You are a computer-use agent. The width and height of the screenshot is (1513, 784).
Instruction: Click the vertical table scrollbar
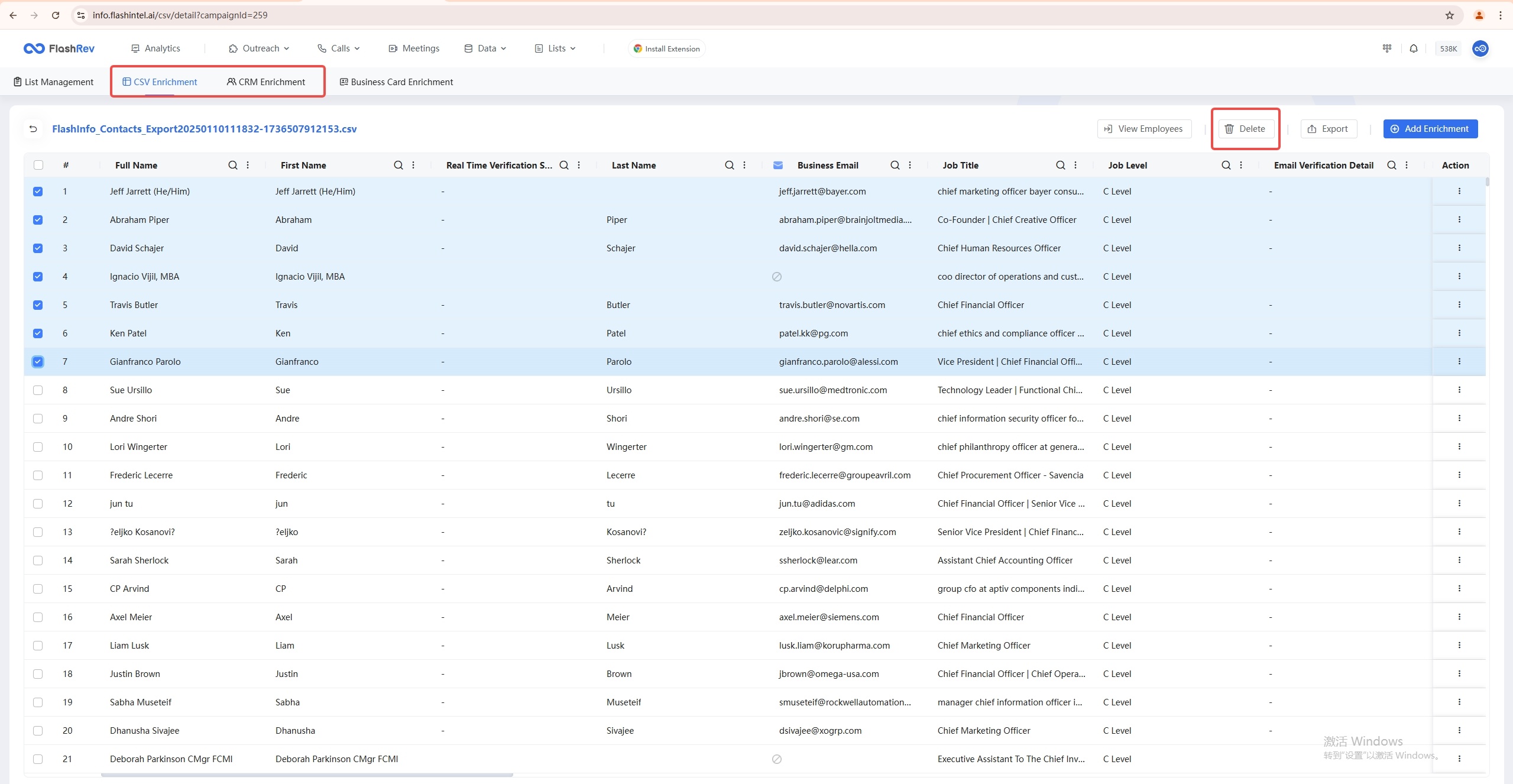coord(1488,182)
